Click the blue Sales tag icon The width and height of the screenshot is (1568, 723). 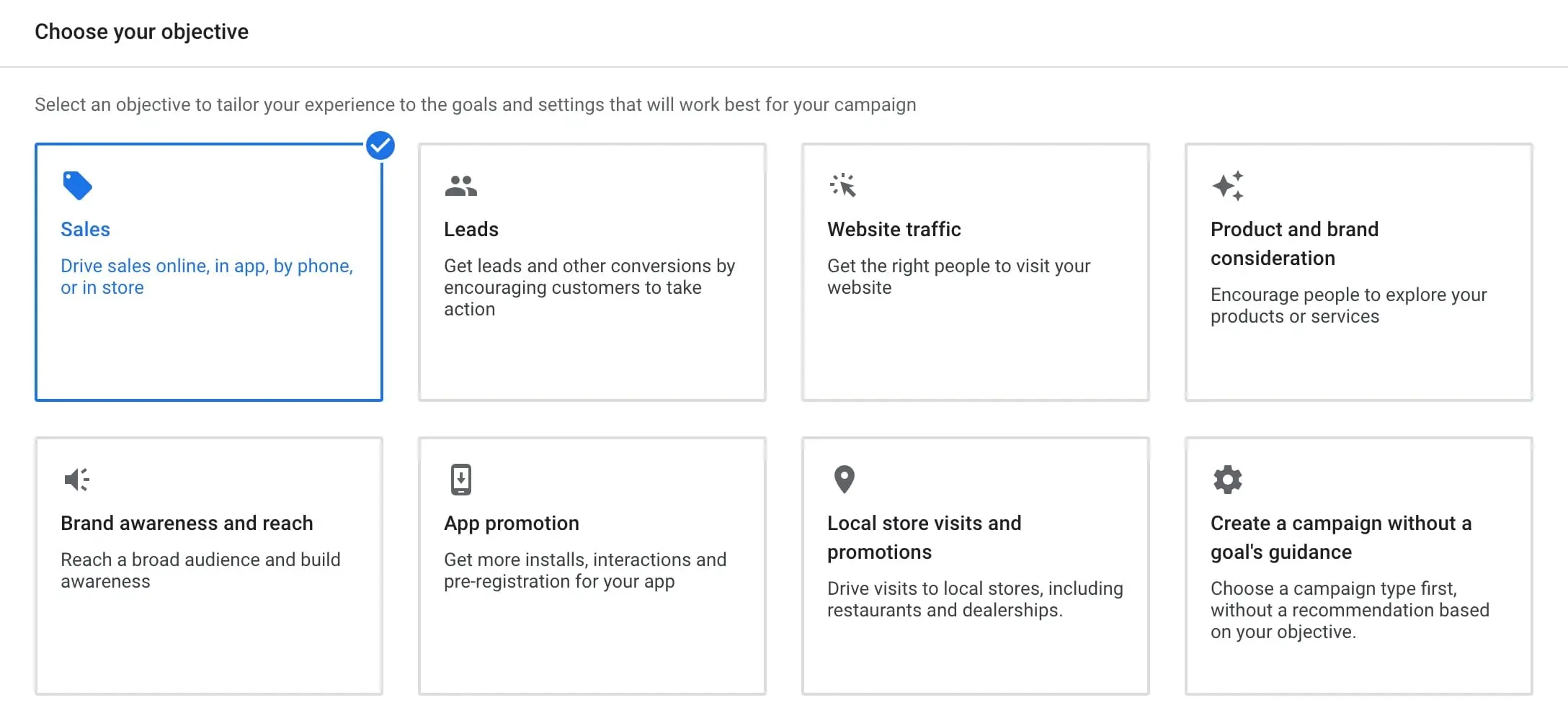pyautogui.click(x=77, y=186)
